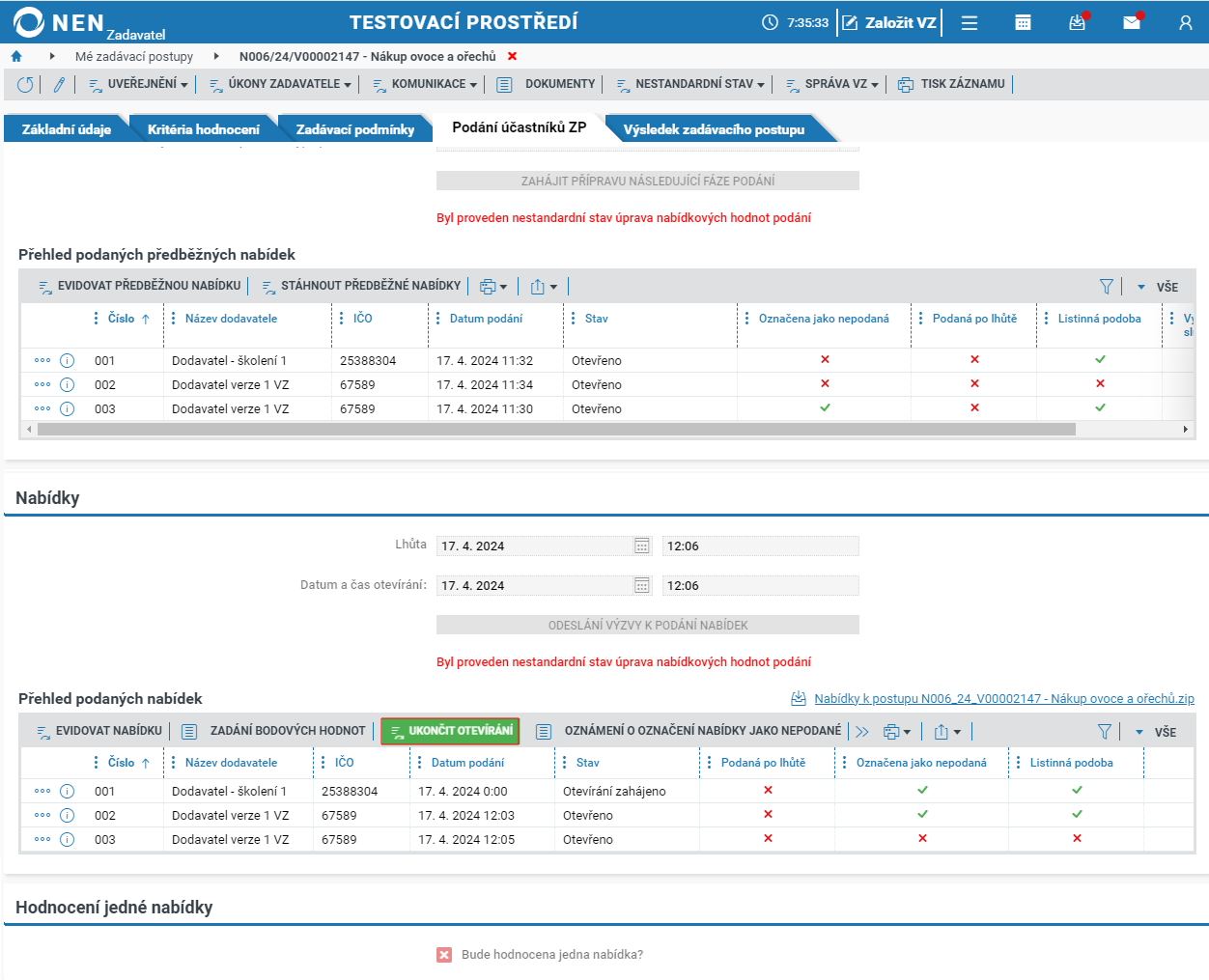
Task: Open the three-dot row menu for offer dated 17. 4. 2024 0:00
Action: (42, 792)
